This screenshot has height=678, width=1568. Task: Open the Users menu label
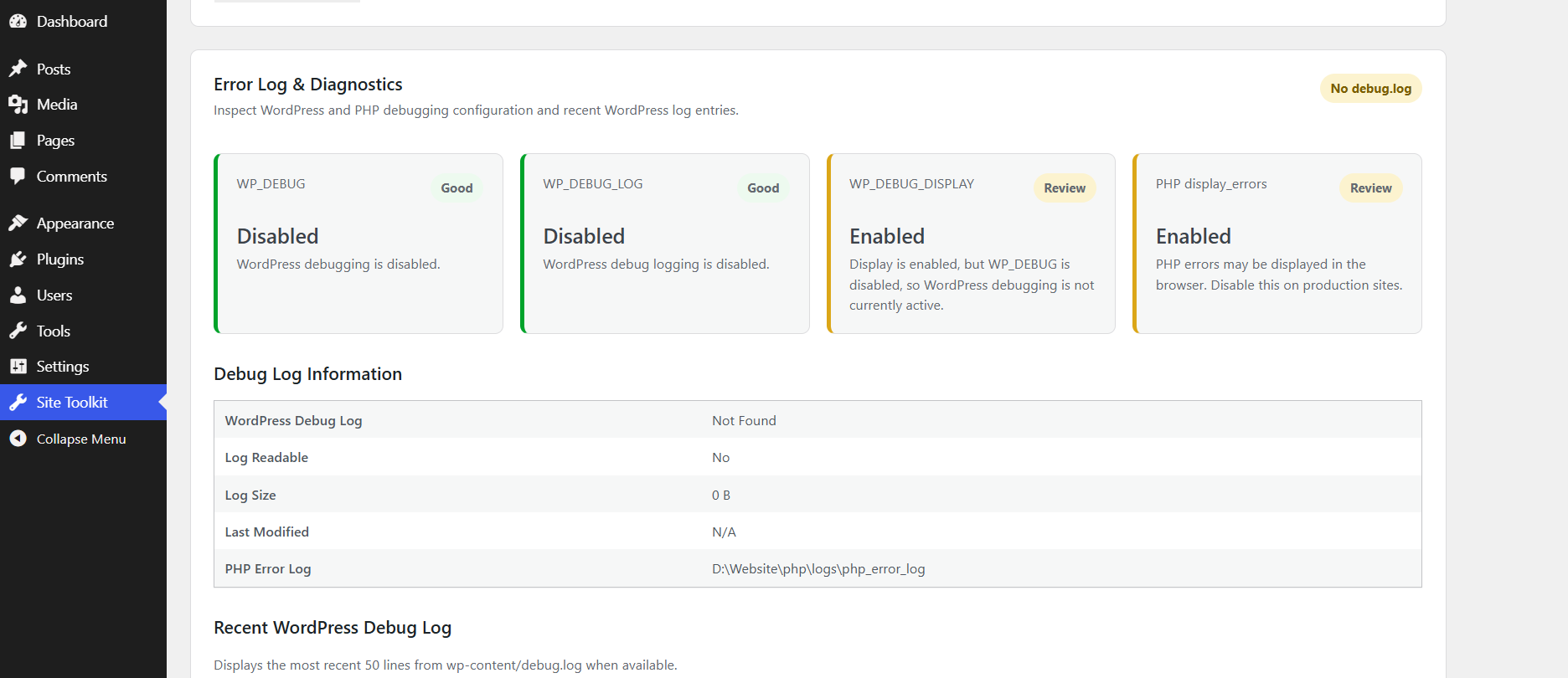[54, 295]
